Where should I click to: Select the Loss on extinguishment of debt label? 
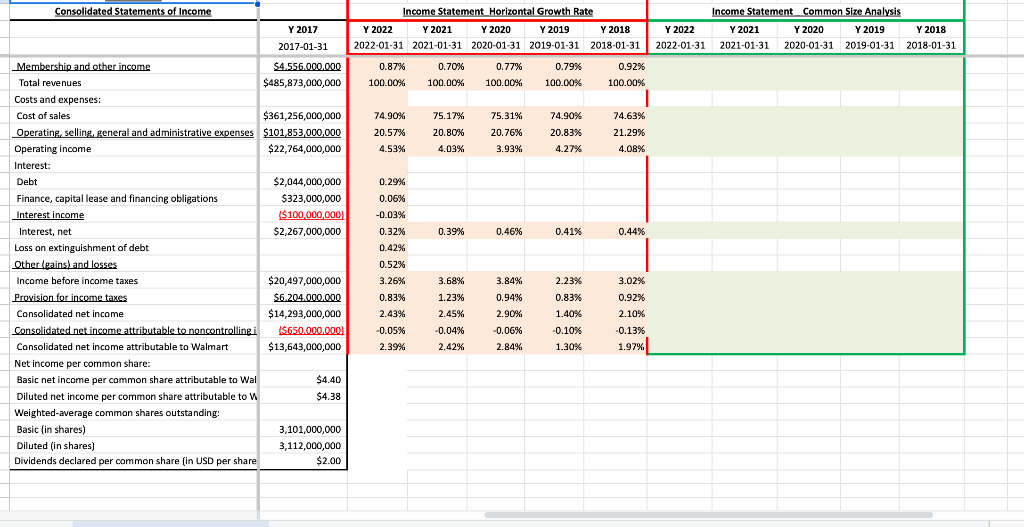(81, 248)
